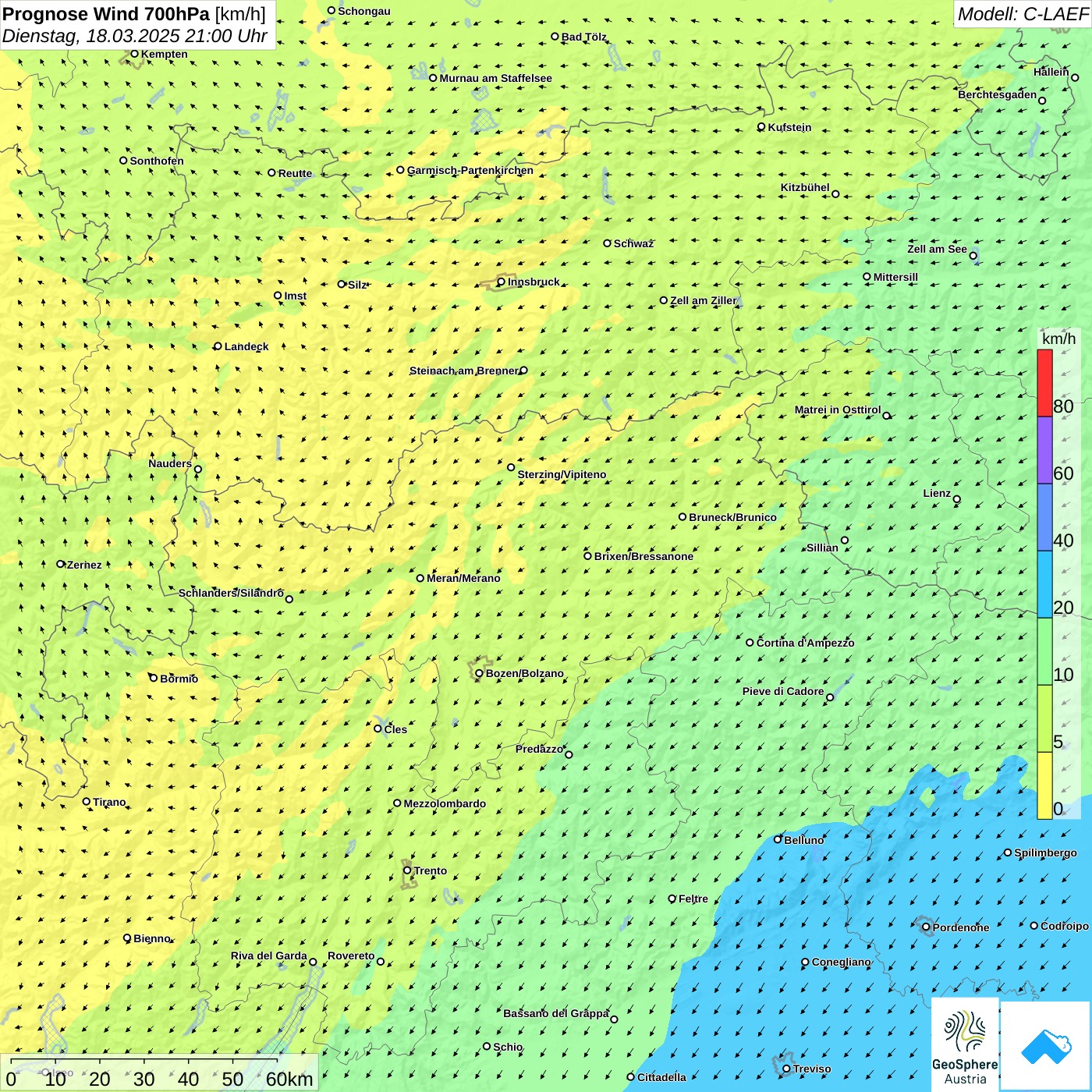Select the purple 60–80 km/h legend swatch
This screenshot has width=1092, height=1092.
click(1044, 450)
